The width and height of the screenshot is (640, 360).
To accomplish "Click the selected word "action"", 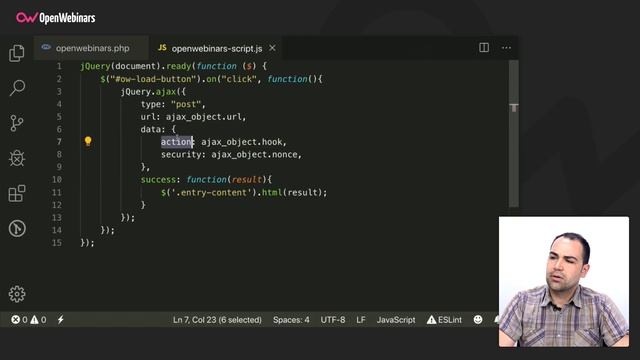I will 176,142.
